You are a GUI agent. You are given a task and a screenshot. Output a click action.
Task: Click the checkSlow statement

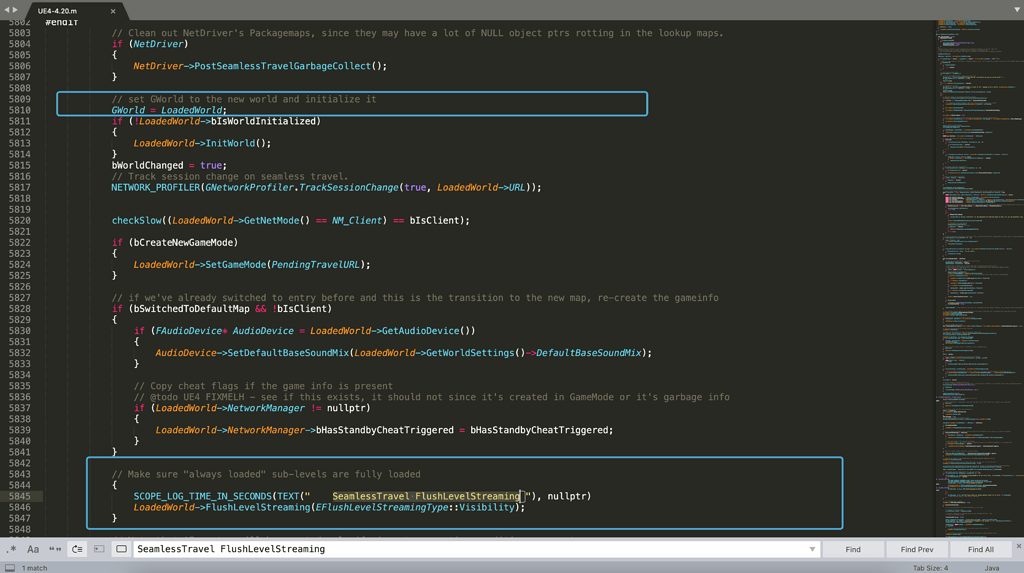coord(290,220)
